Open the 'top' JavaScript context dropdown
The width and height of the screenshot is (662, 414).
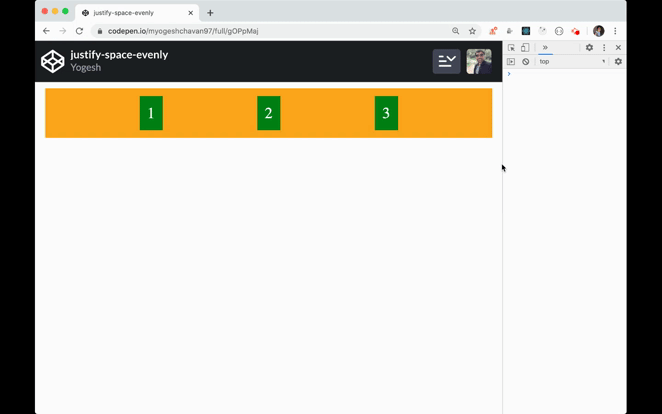(572, 62)
